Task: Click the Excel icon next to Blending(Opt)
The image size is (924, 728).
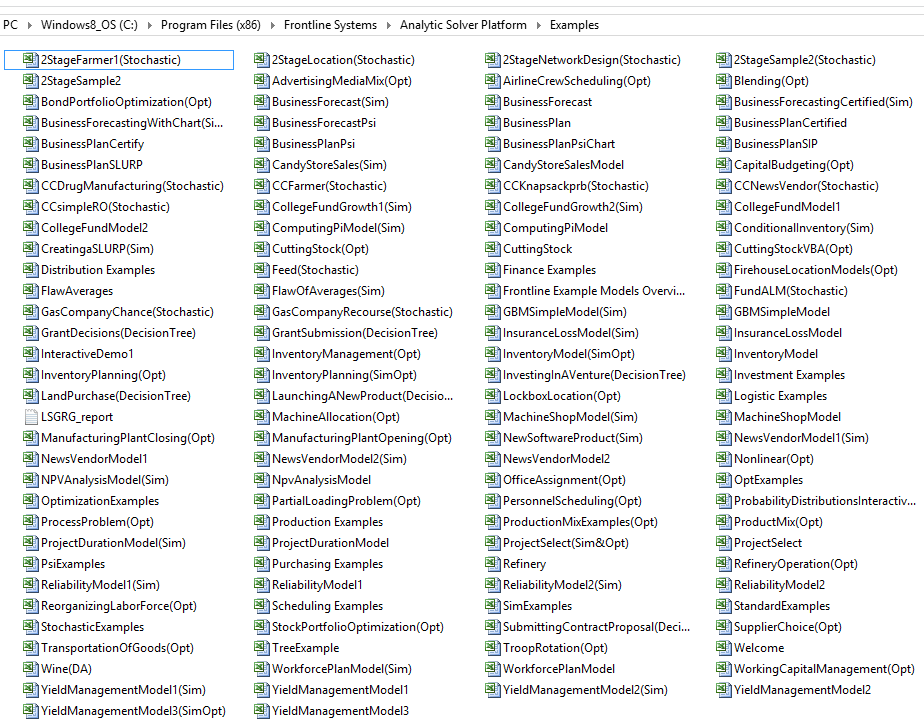Action: (723, 81)
